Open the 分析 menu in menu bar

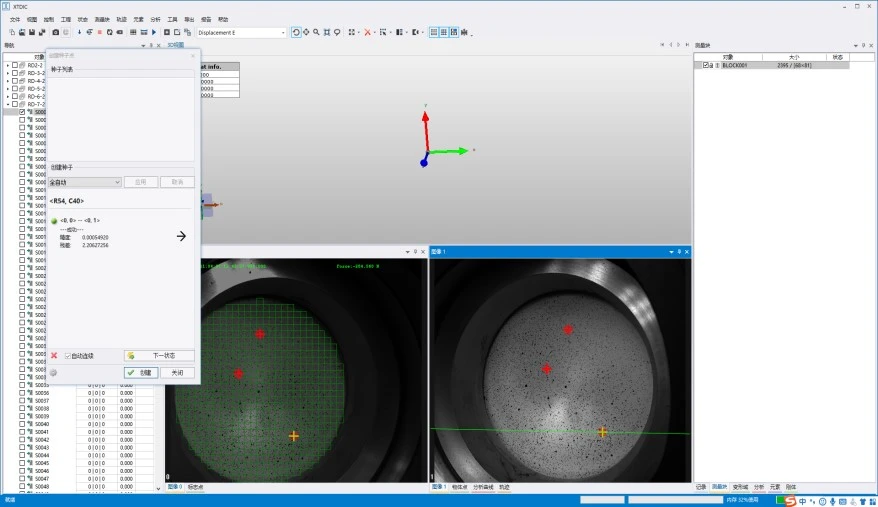point(155,20)
